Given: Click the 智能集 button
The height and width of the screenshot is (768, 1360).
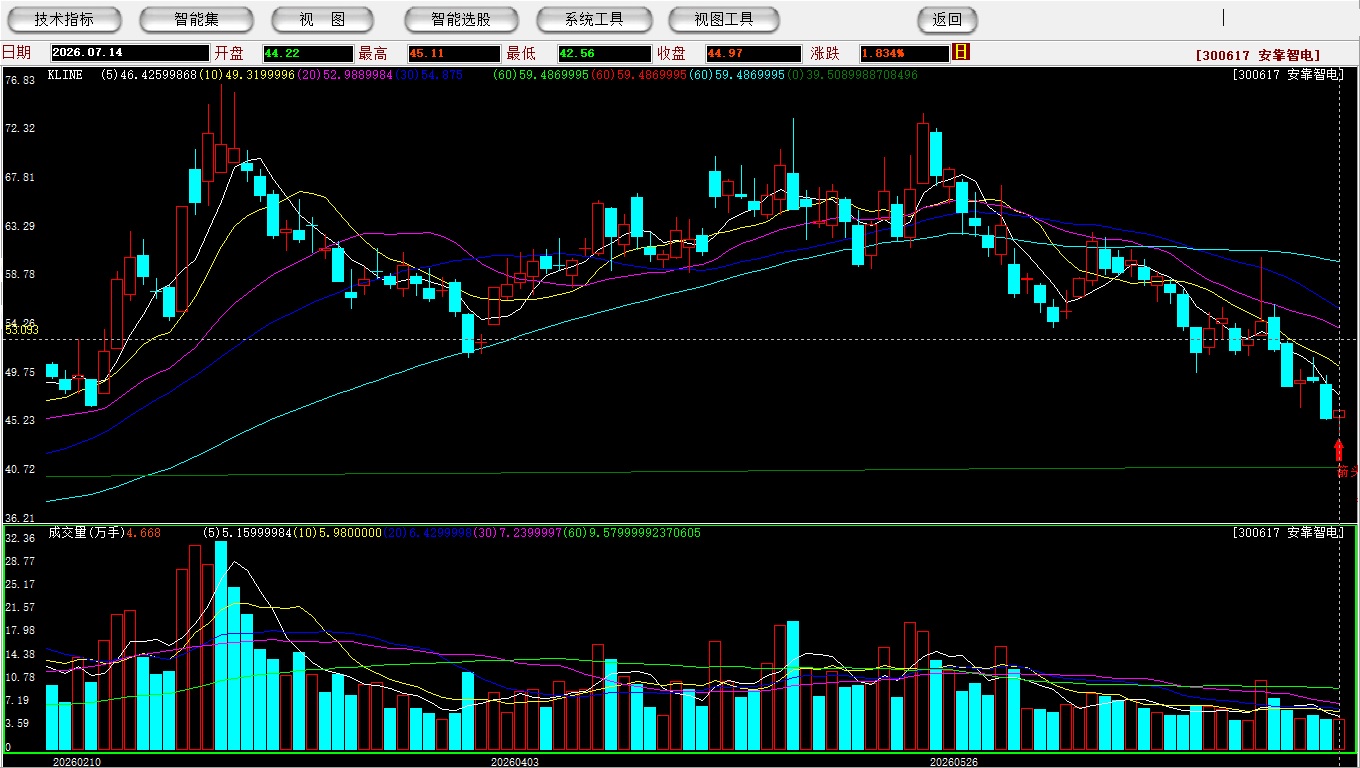Looking at the screenshot, I should click(x=196, y=19).
